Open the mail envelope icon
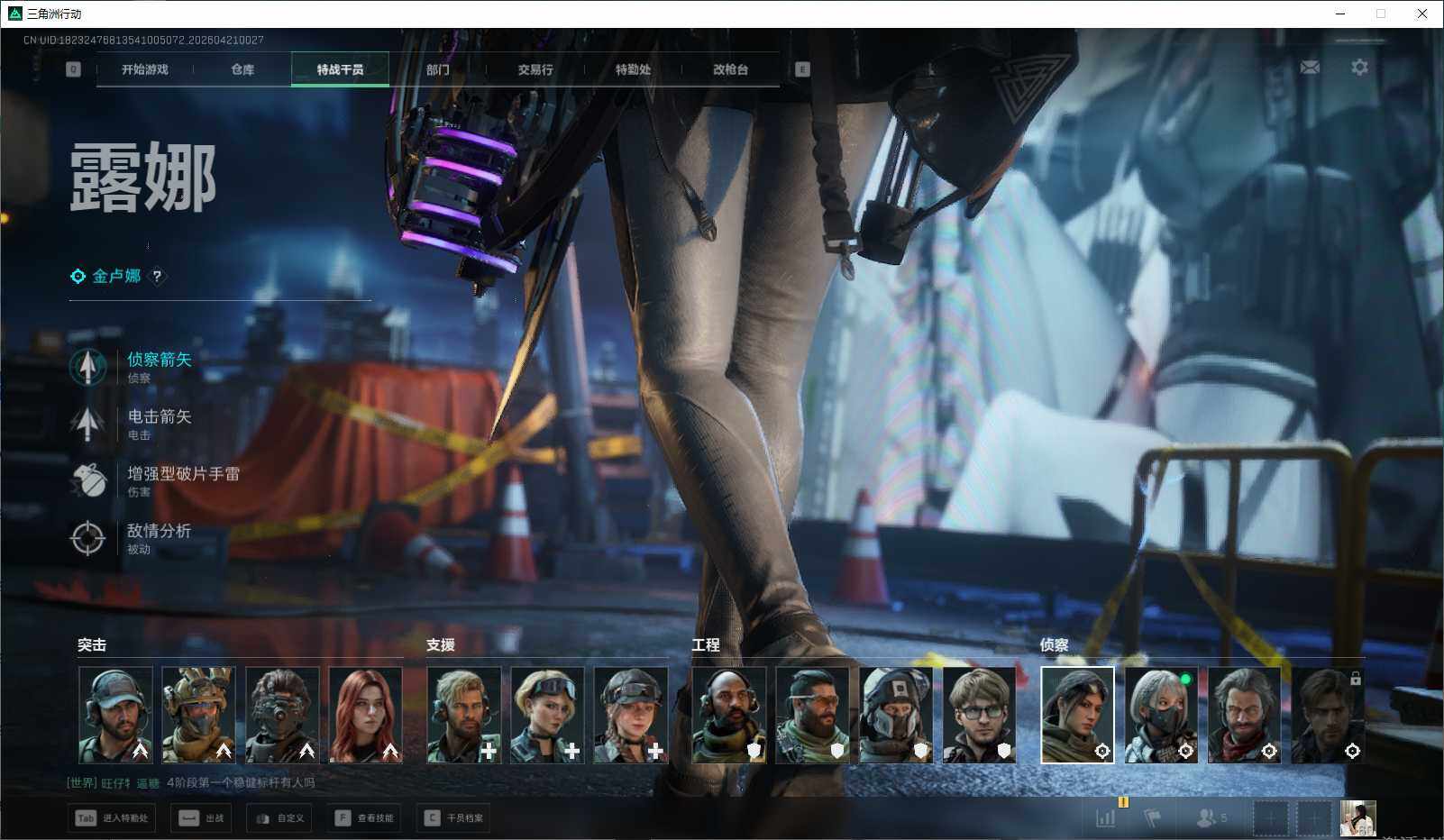Image resolution: width=1444 pixels, height=840 pixels. (x=1310, y=68)
